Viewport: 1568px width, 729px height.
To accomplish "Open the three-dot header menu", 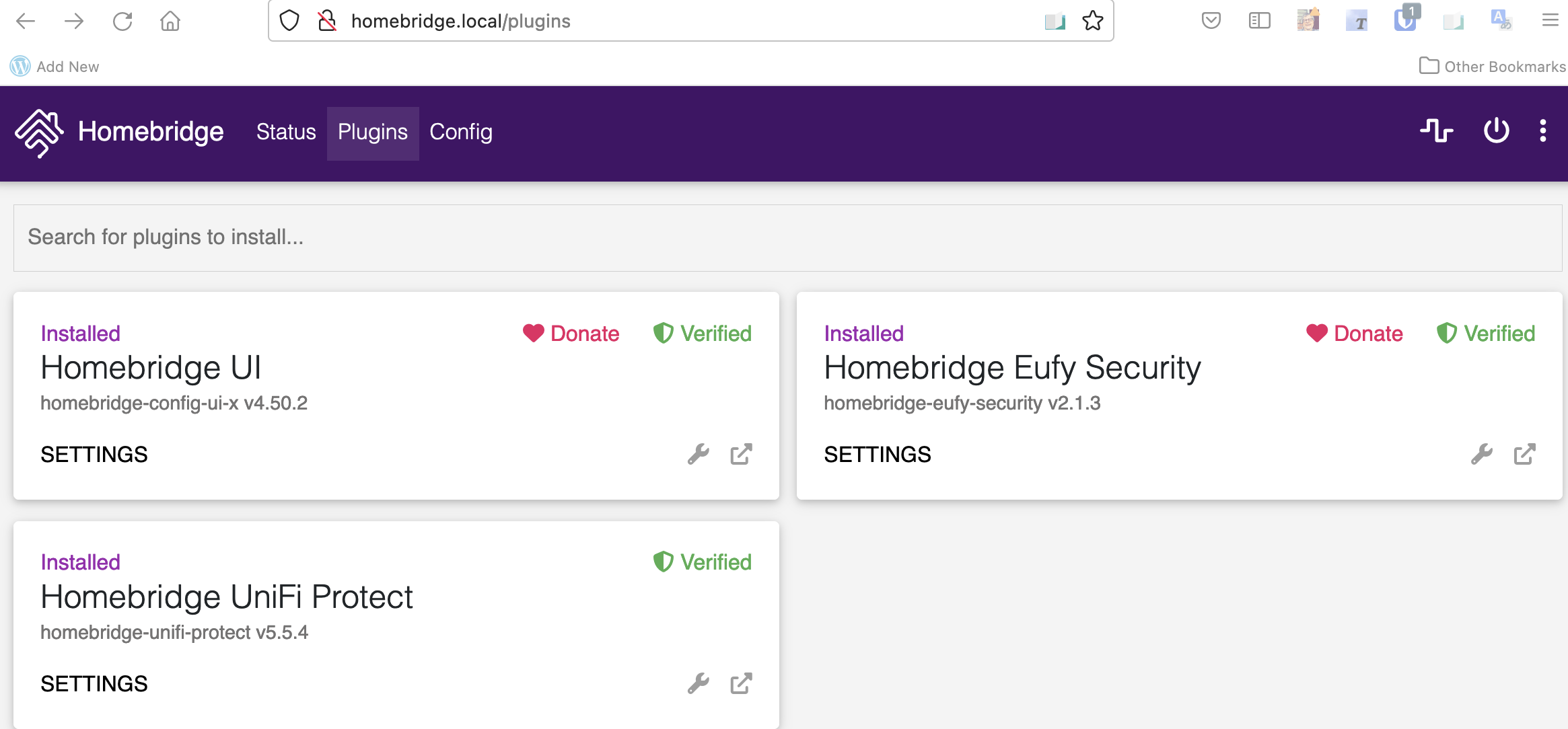I will click(1543, 130).
